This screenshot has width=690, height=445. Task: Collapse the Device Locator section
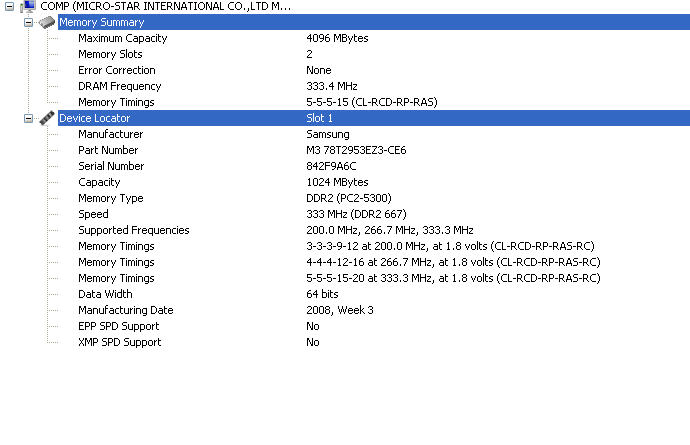[28, 118]
